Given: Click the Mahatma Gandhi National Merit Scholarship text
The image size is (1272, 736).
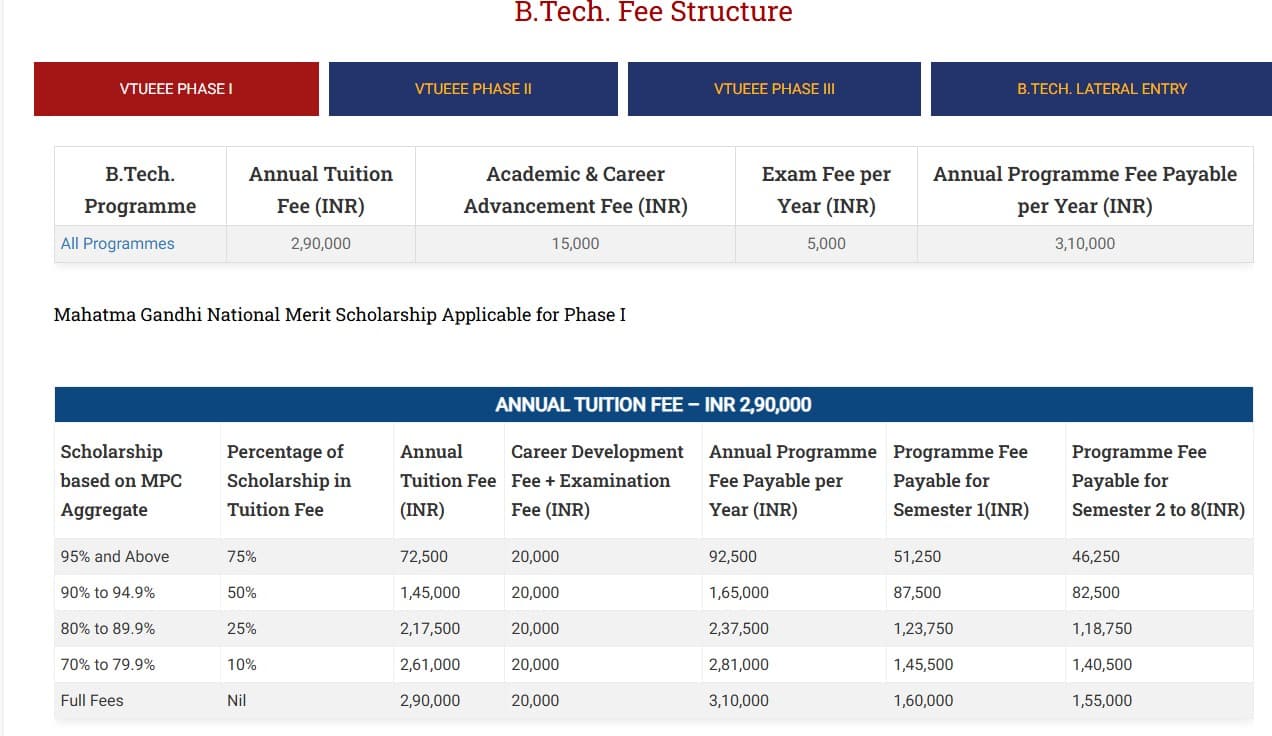Looking at the screenshot, I should [x=340, y=315].
